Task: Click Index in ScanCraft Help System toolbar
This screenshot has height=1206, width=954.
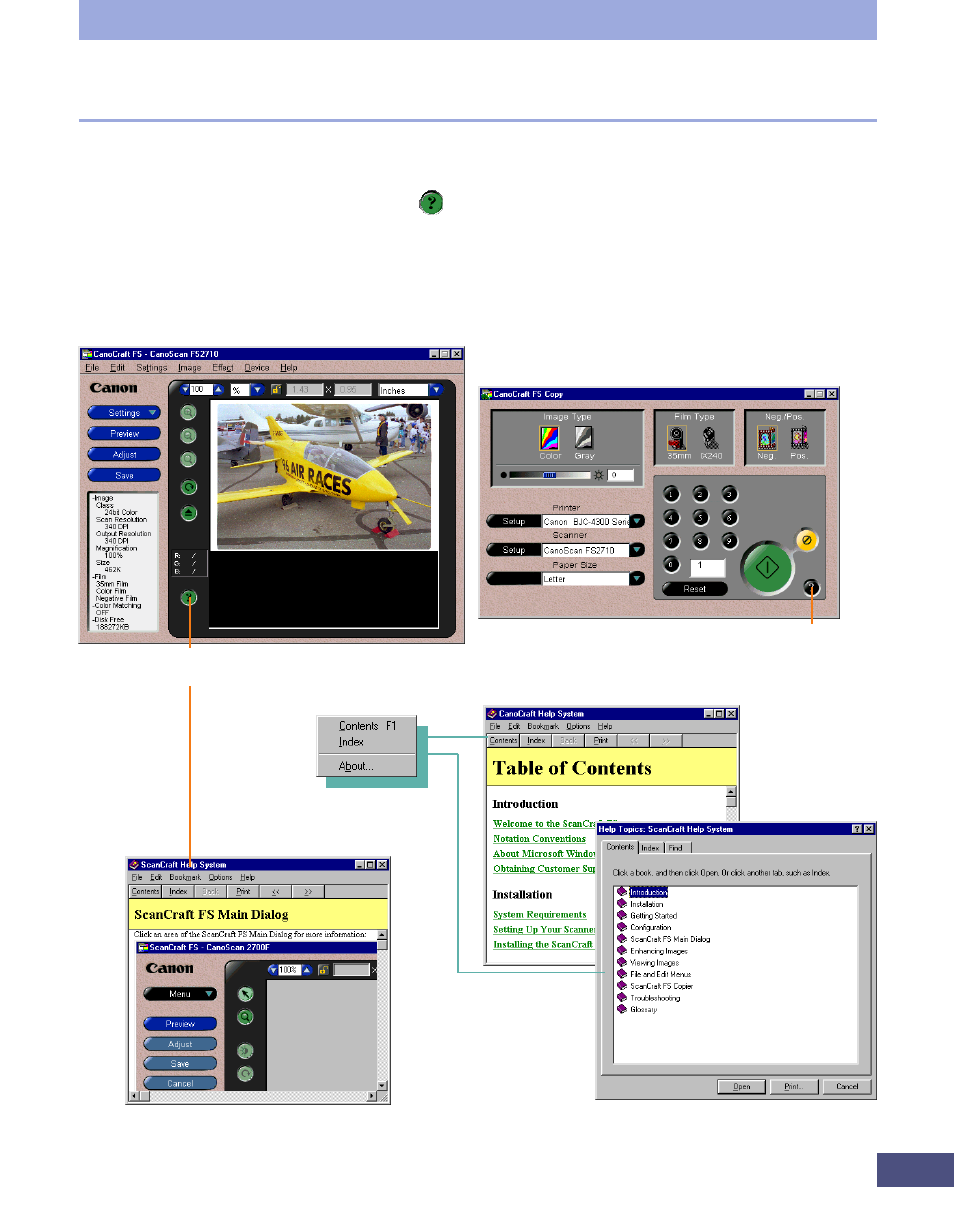Action: (x=178, y=891)
